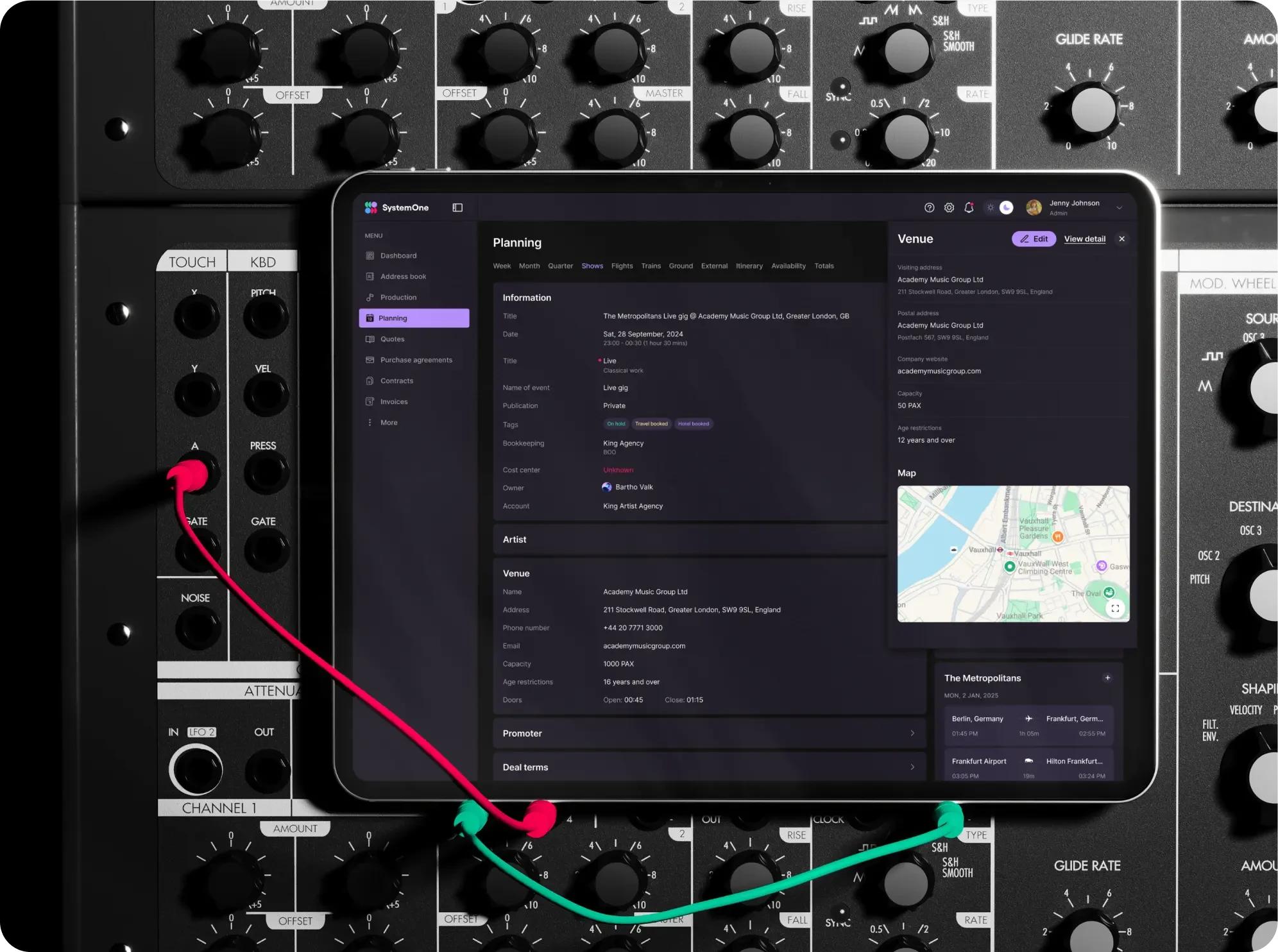Expand the Jenny Johnson account dropdown chevron

tap(1119, 208)
